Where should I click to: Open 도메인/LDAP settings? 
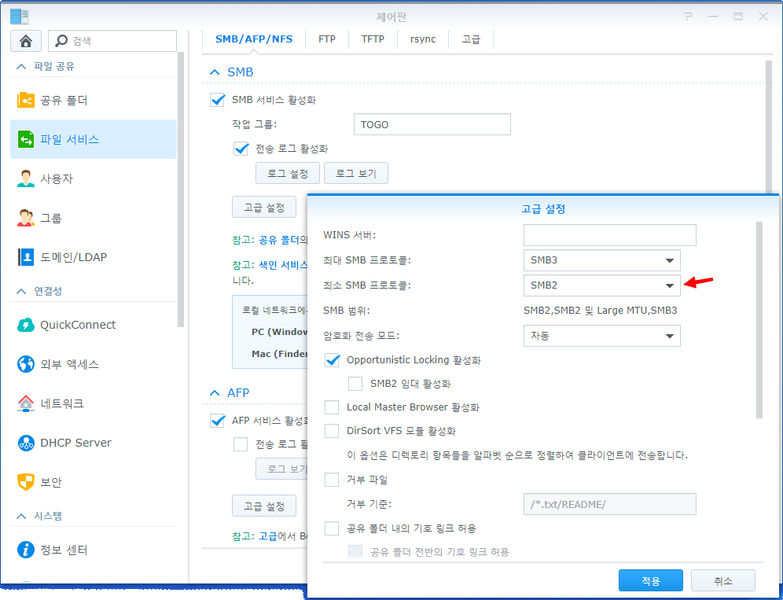(x=26, y=257)
